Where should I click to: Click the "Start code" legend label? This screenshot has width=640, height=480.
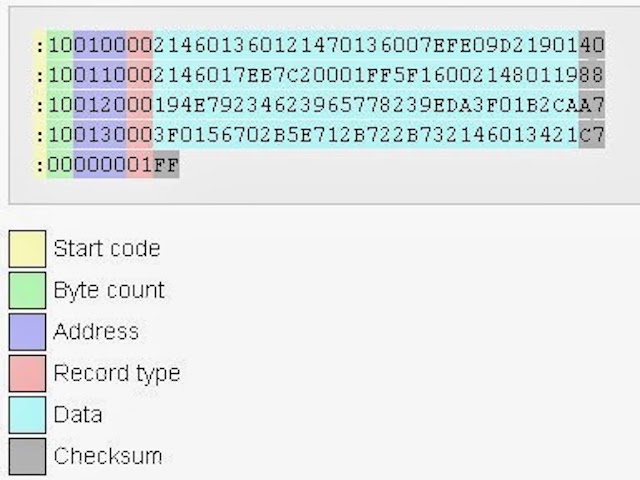click(106, 249)
